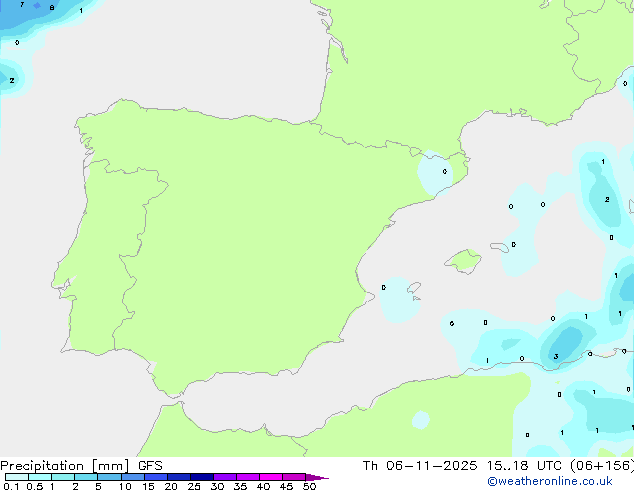Click the precipitation value 7 over the Atlantic
The width and height of the screenshot is (634, 490).
pyautogui.click(x=22, y=5)
